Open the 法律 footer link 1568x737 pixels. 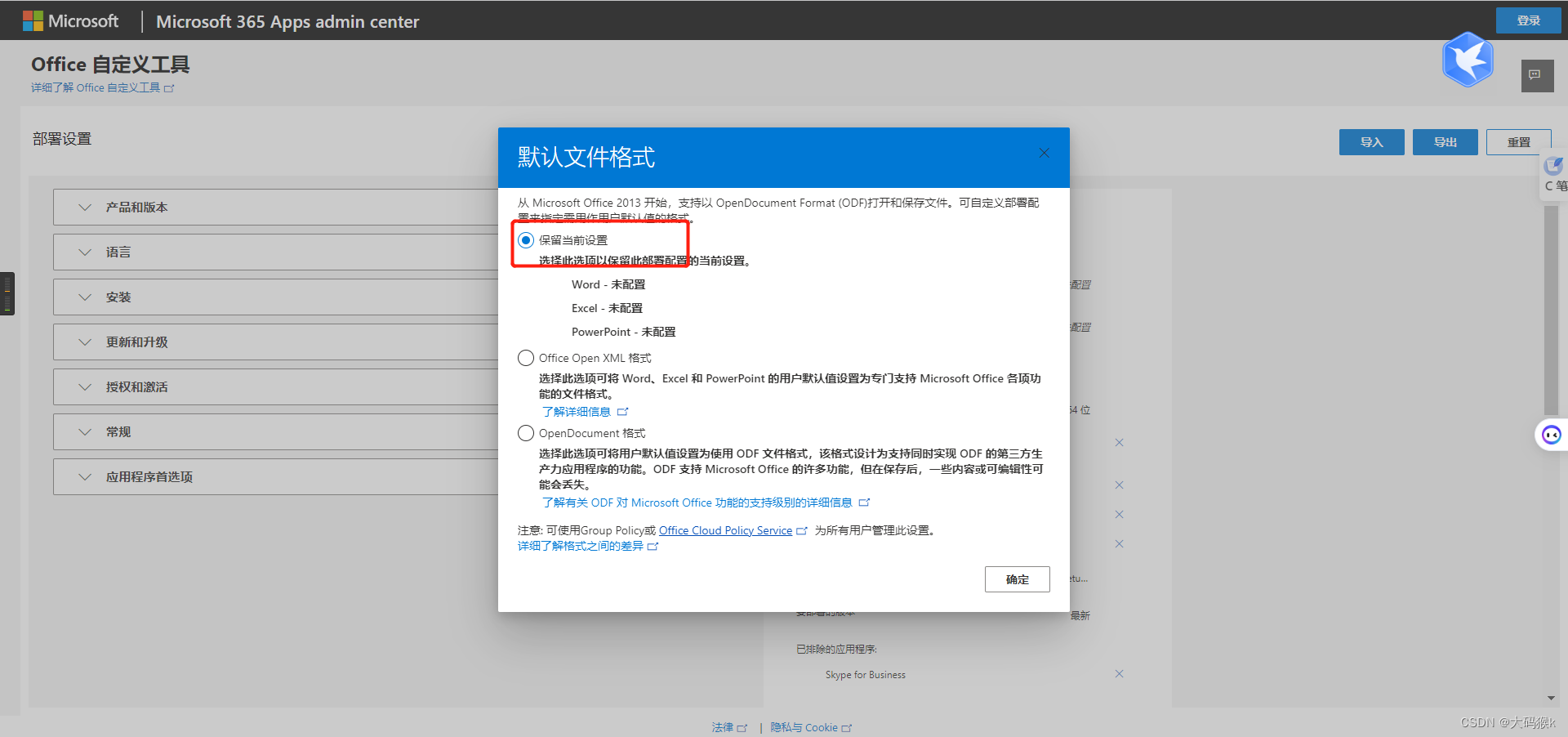pos(728,727)
